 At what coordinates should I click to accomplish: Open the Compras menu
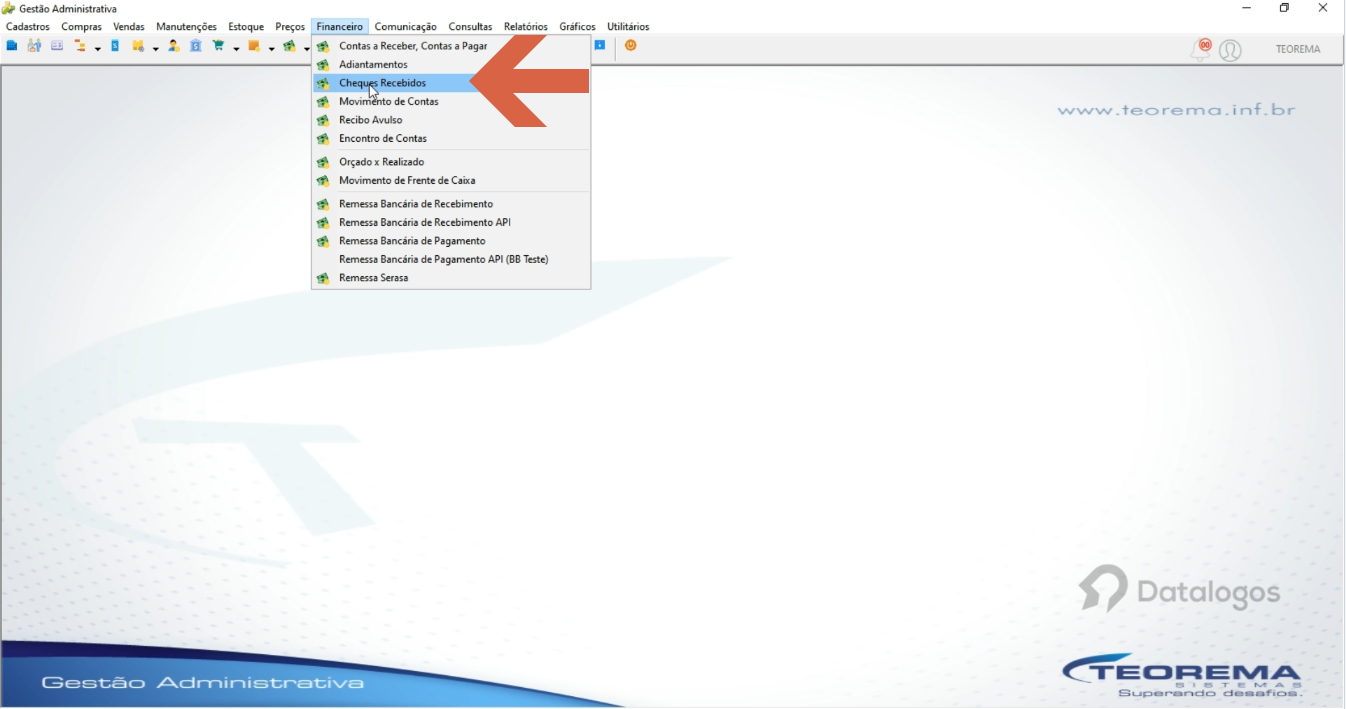pyautogui.click(x=82, y=27)
